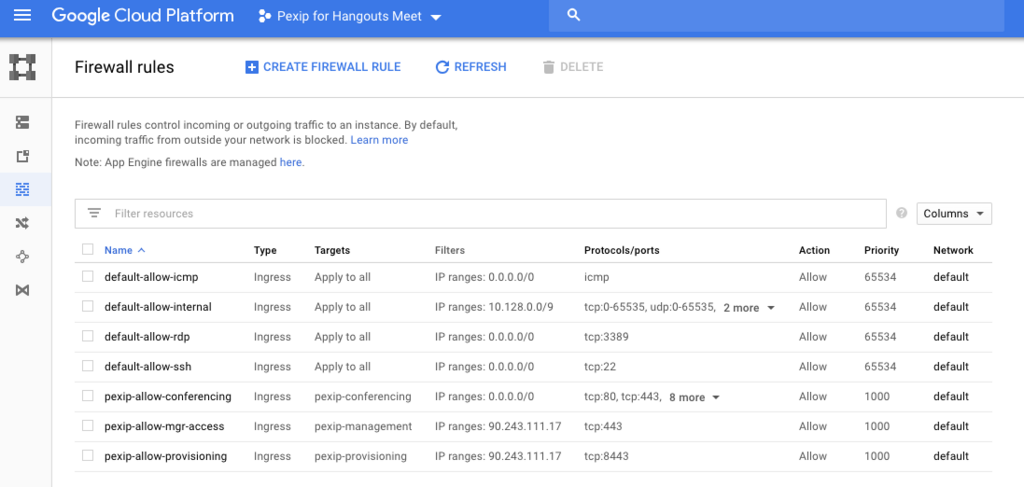
Task: Open VPC networks sidebar icon
Action: coord(22,122)
